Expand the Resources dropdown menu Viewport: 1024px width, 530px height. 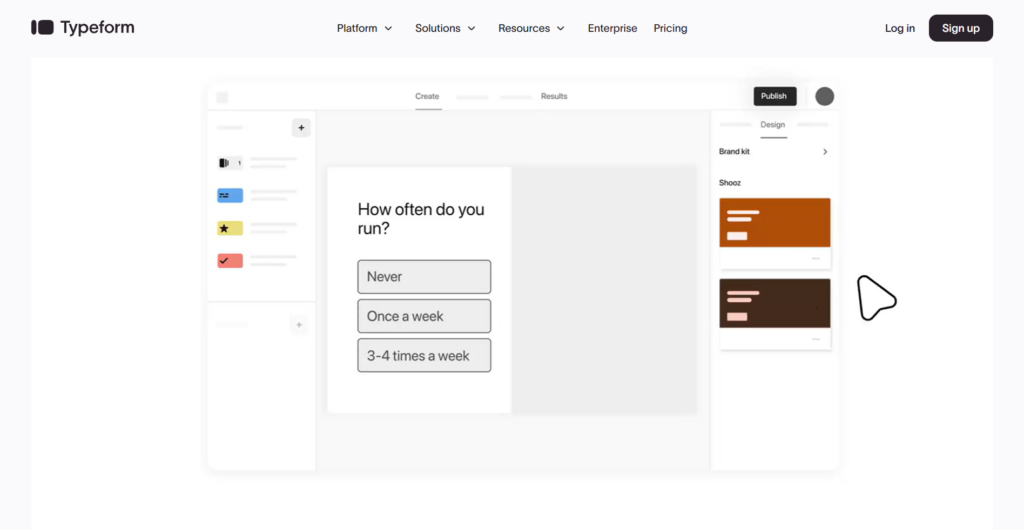(x=531, y=28)
